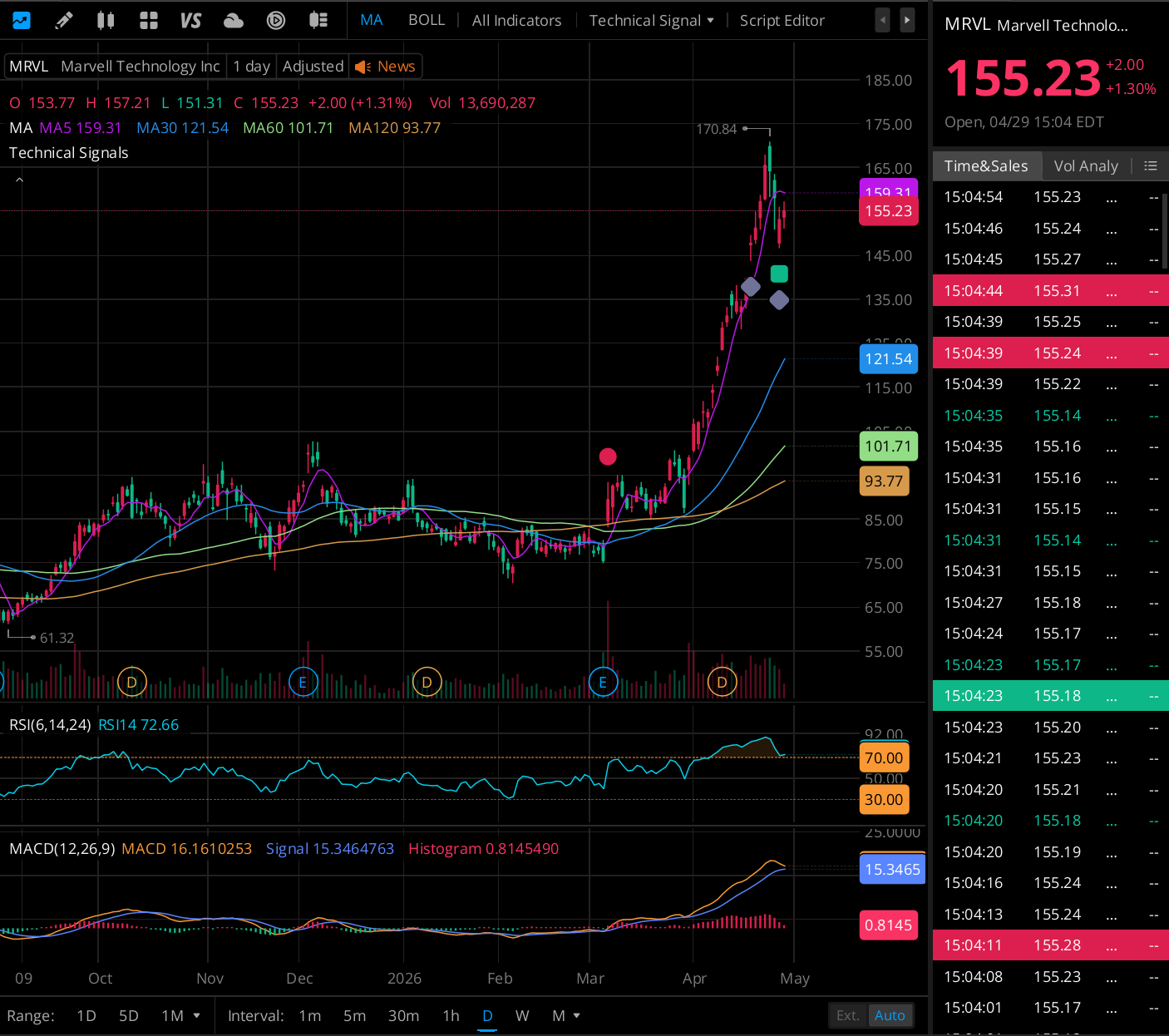Open the 1M range dropdown arrow
Screen dimensions: 1169x1036
coord(197,1015)
